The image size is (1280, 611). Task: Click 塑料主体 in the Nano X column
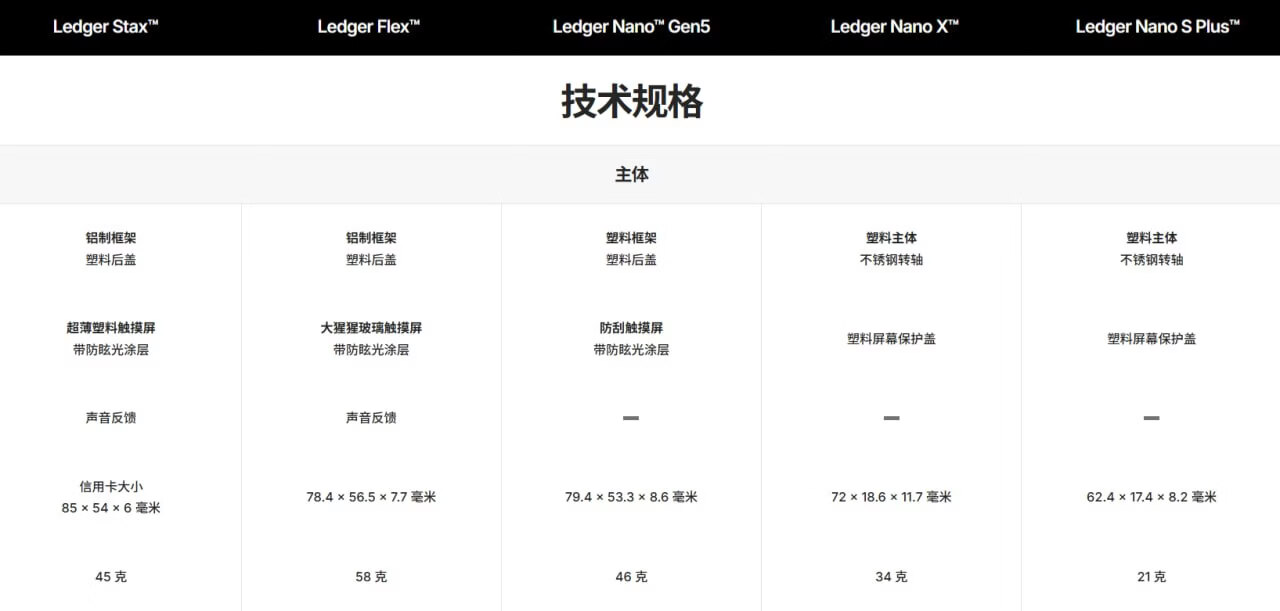(891, 238)
